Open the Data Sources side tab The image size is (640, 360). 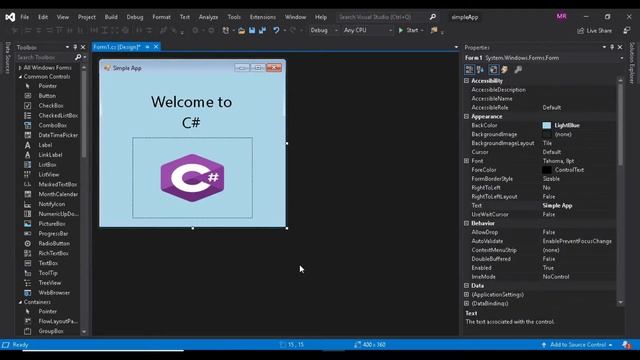click(x=7, y=58)
